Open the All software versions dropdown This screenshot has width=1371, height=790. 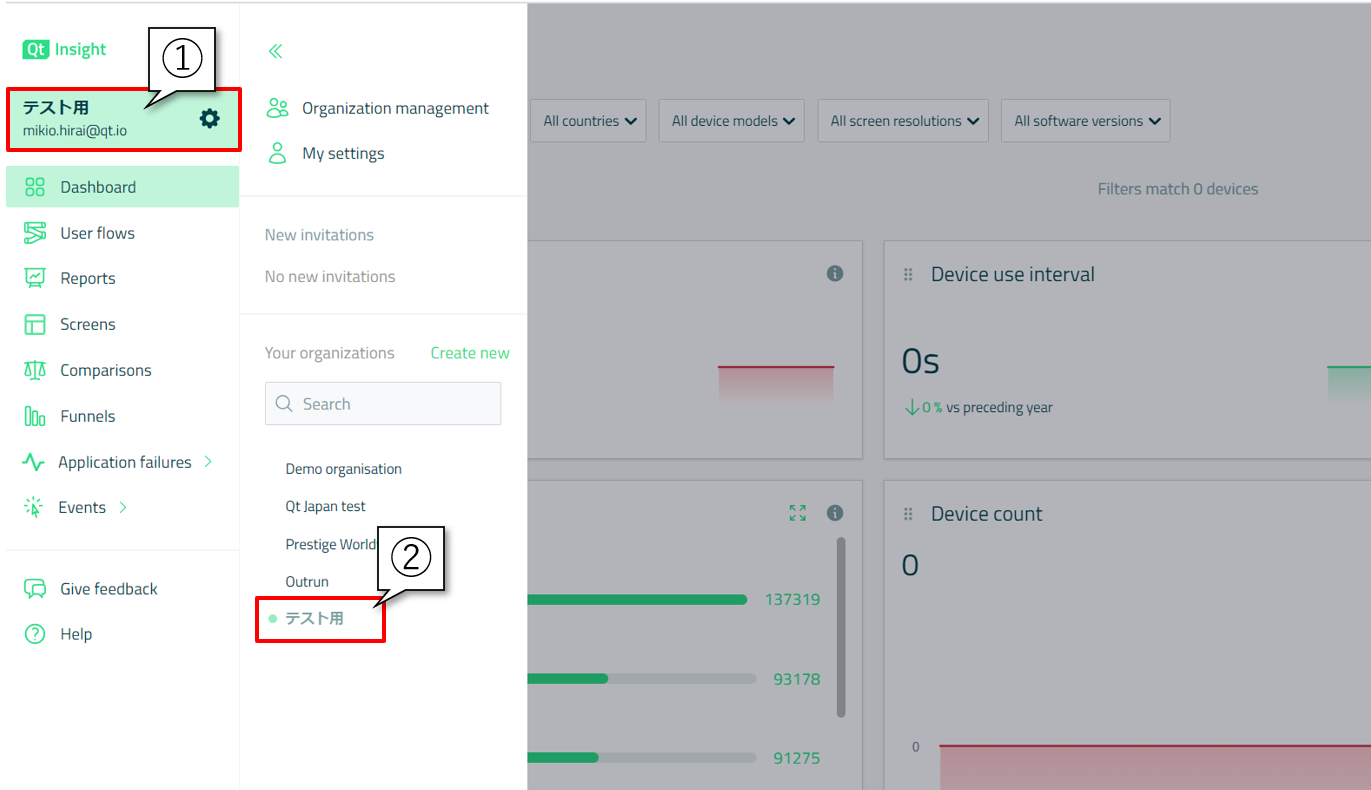[x=1086, y=121]
